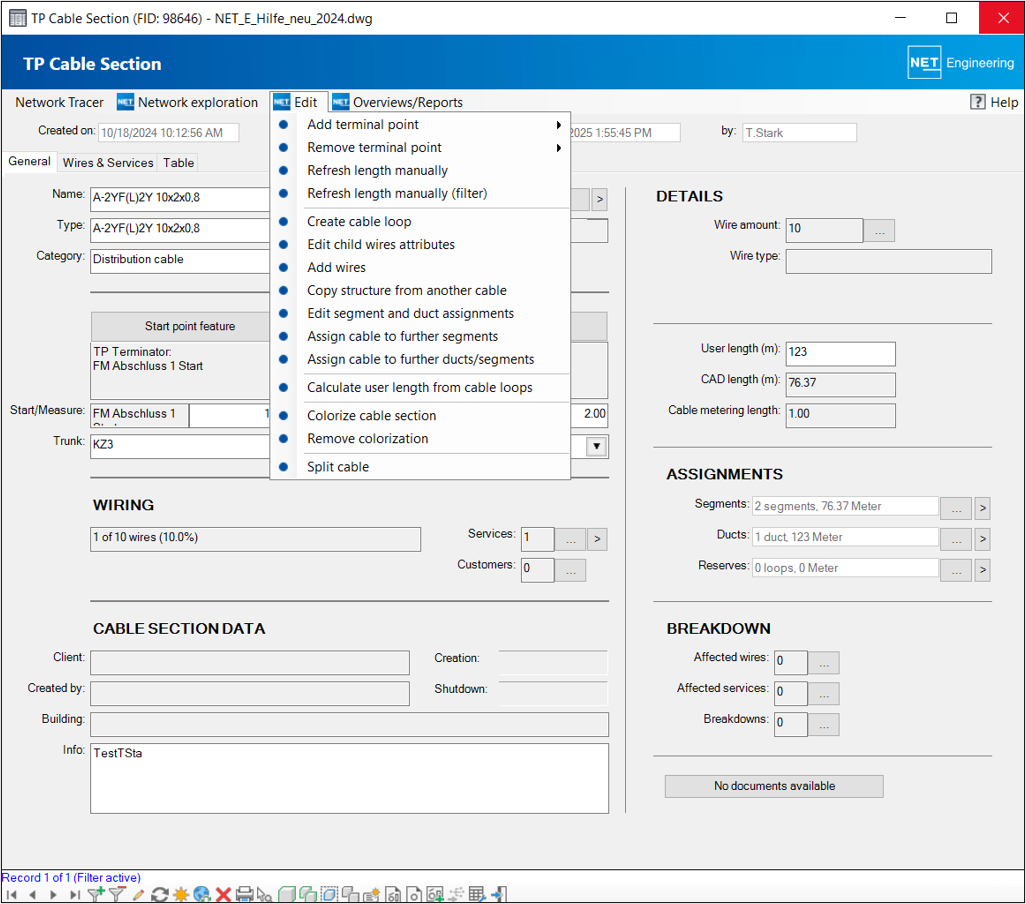The image size is (1026, 904).
Task: Select Assign cable to further ducts/segments
Action: 420,358
